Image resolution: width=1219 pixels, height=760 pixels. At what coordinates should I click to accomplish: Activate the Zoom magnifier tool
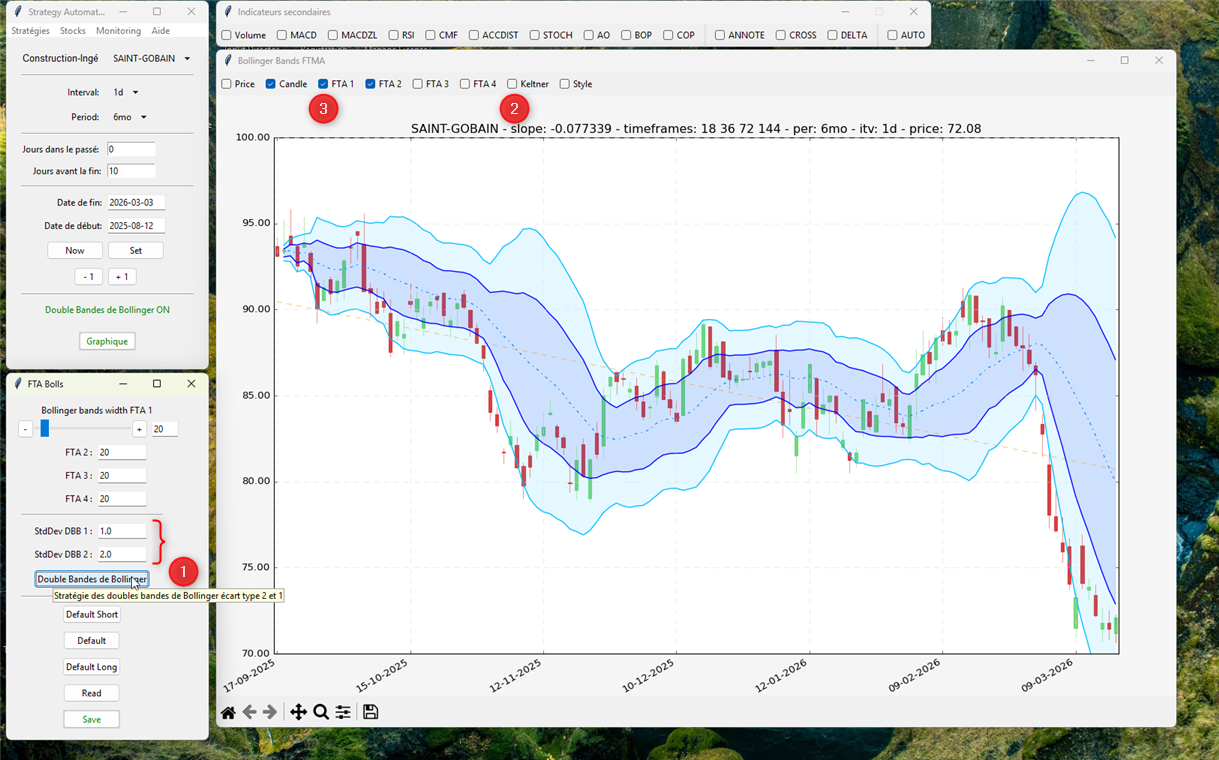coord(321,712)
